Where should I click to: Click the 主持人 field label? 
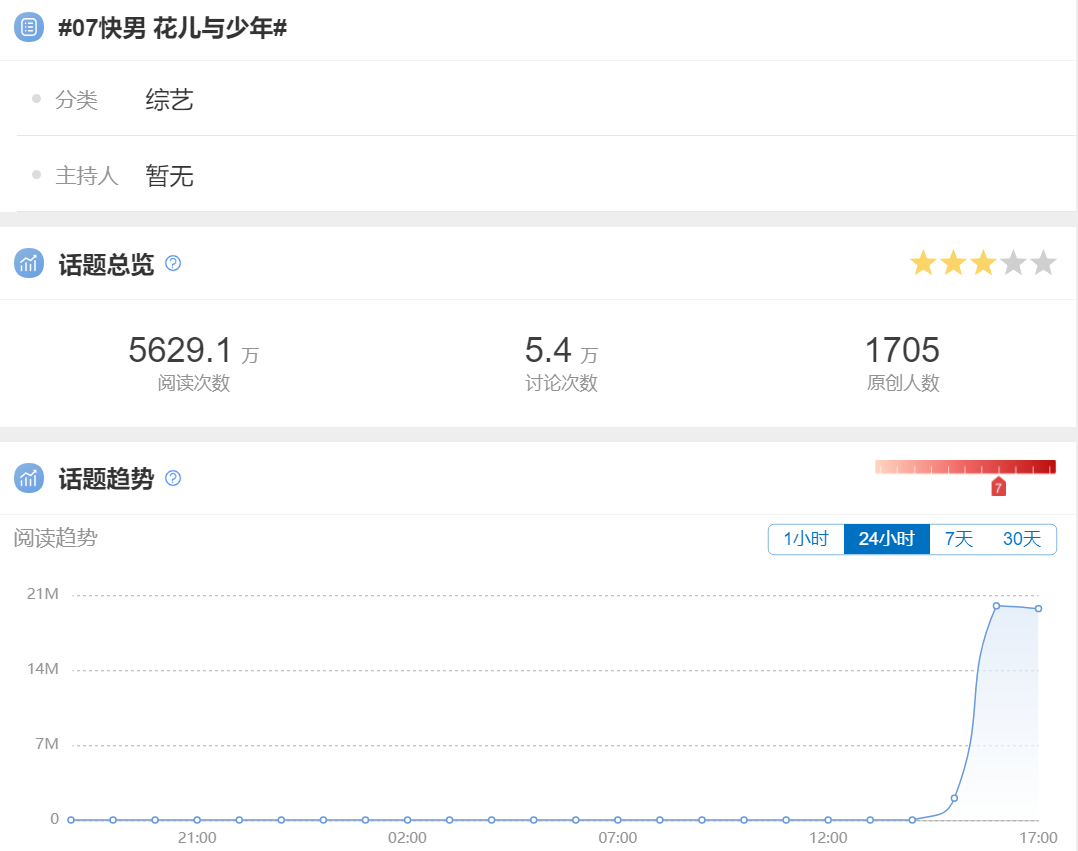[x=87, y=175]
